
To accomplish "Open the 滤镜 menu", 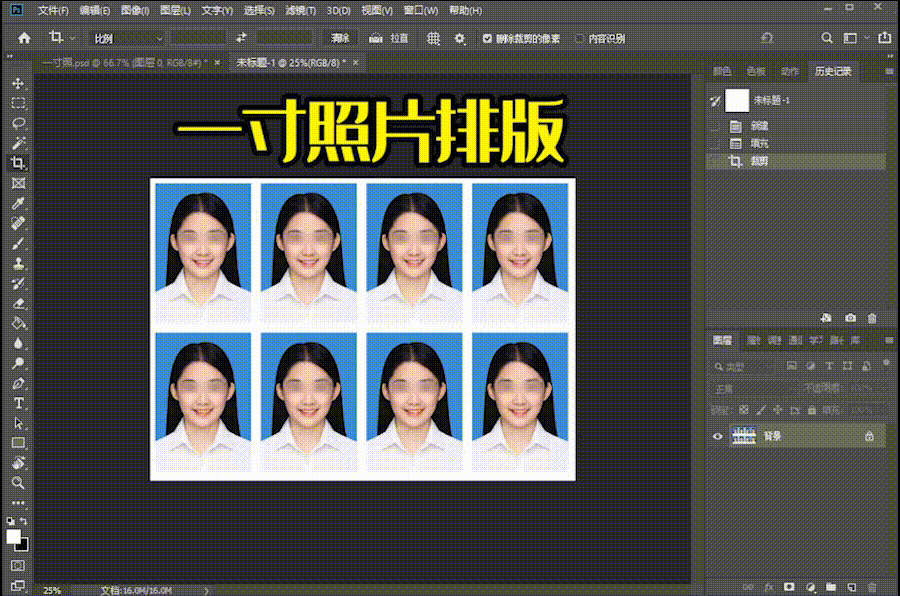I will [x=295, y=11].
